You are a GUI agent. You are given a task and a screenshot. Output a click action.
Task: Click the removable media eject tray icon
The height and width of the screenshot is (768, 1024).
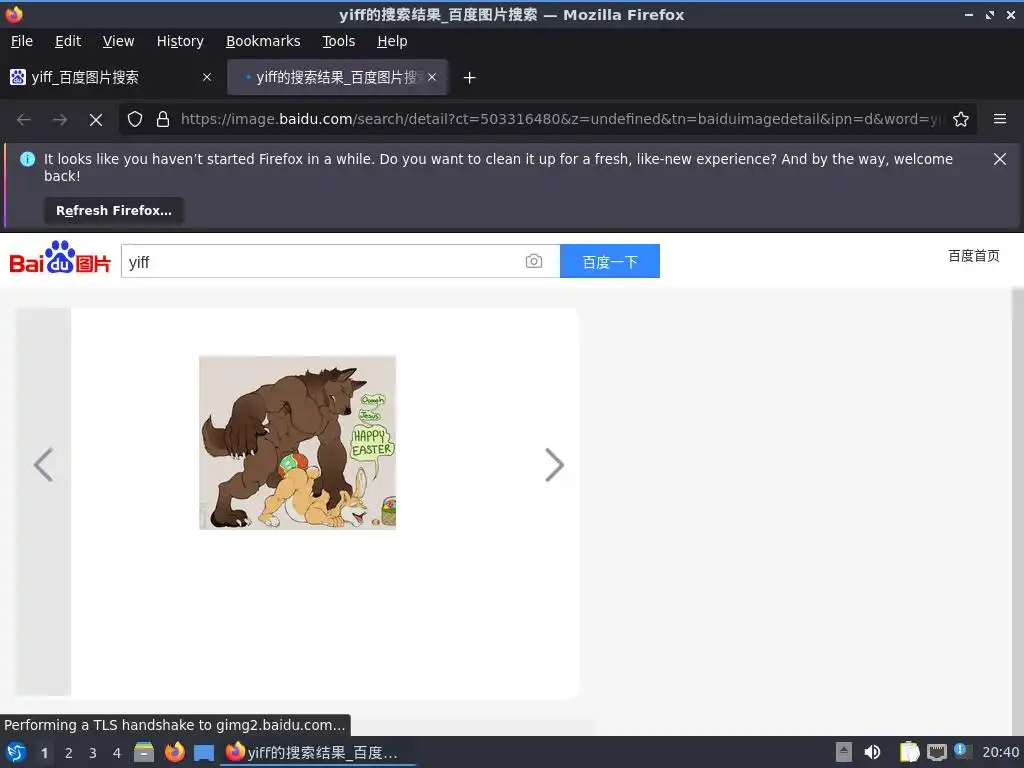[844, 752]
